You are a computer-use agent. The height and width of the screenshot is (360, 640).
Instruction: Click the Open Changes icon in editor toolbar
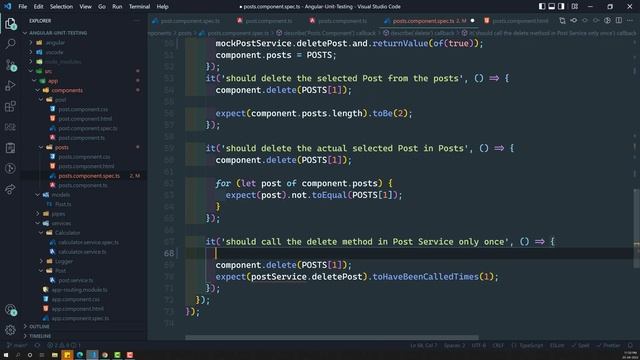(x=562, y=20)
